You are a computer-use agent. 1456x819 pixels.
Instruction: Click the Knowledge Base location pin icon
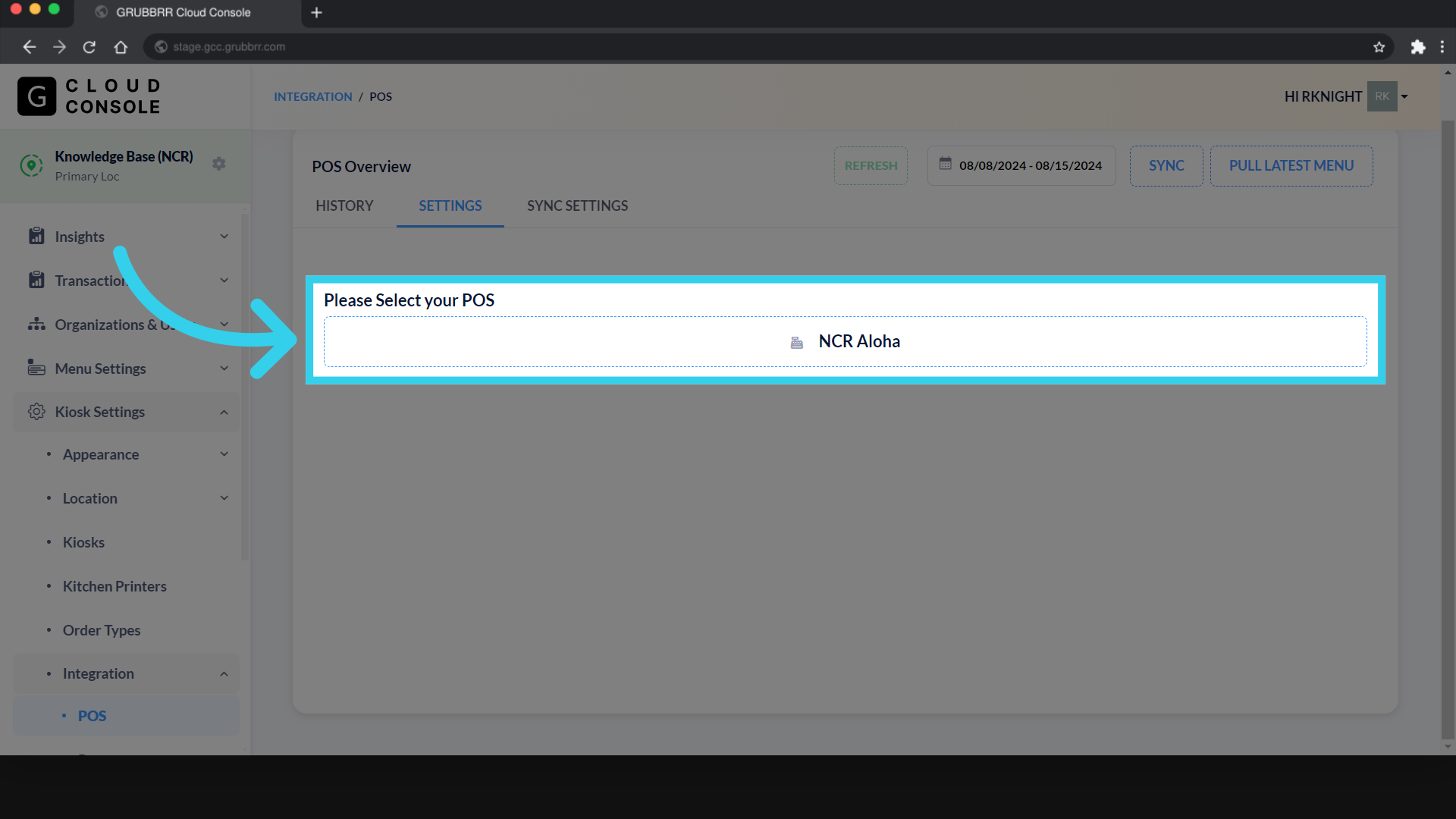(x=31, y=165)
